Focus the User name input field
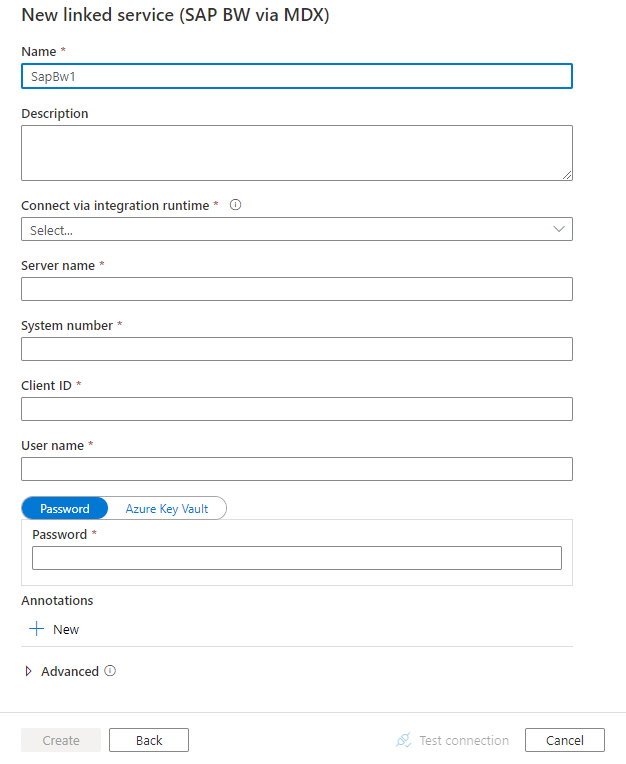 [296, 469]
